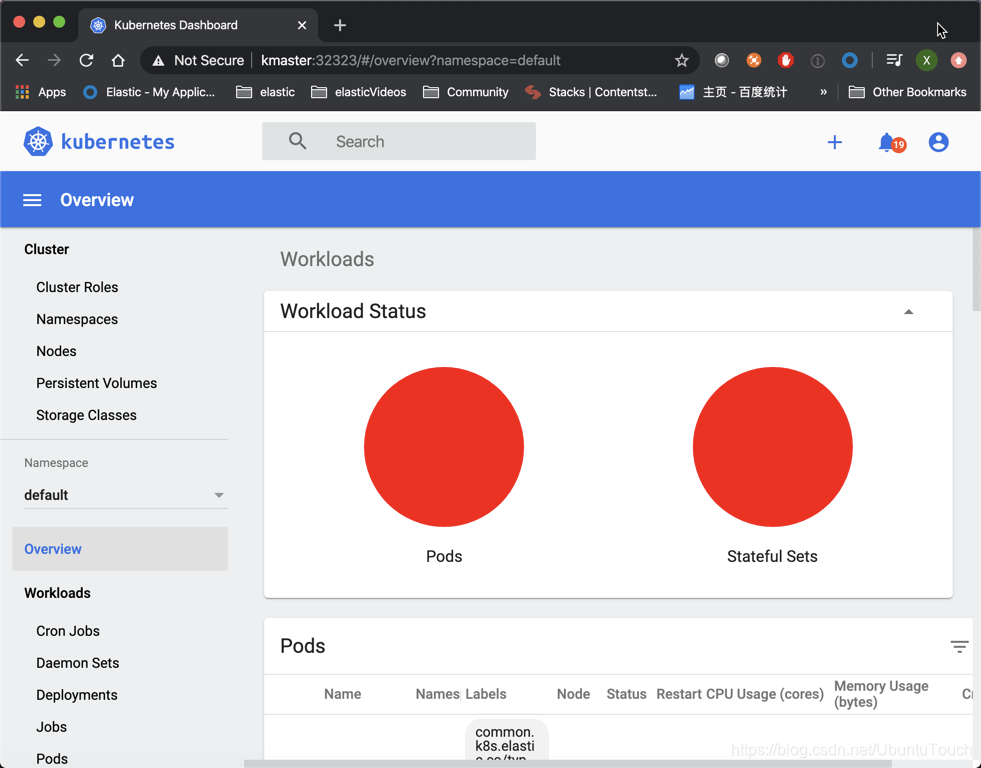Click the search magnifier icon
Viewport: 981px width, 768px height.
pyautogui.click(x=298, y=141)
